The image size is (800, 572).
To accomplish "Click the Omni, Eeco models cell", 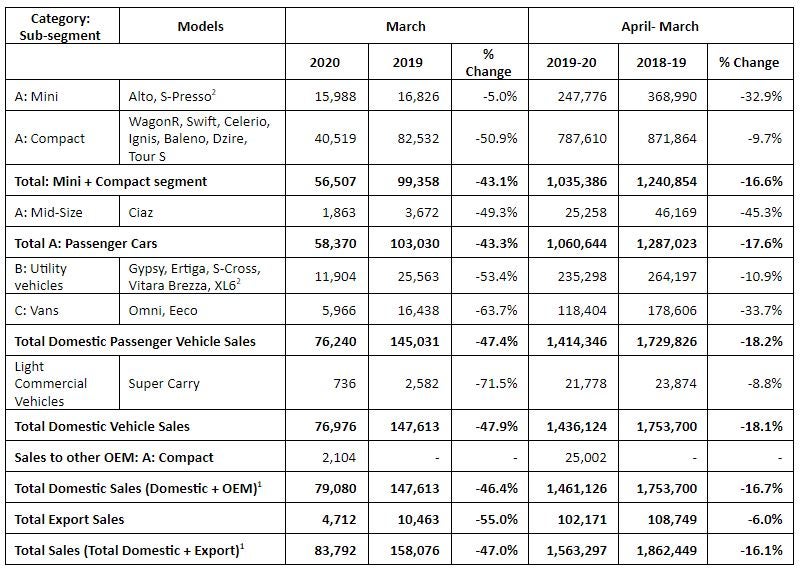I will point(202,310).
